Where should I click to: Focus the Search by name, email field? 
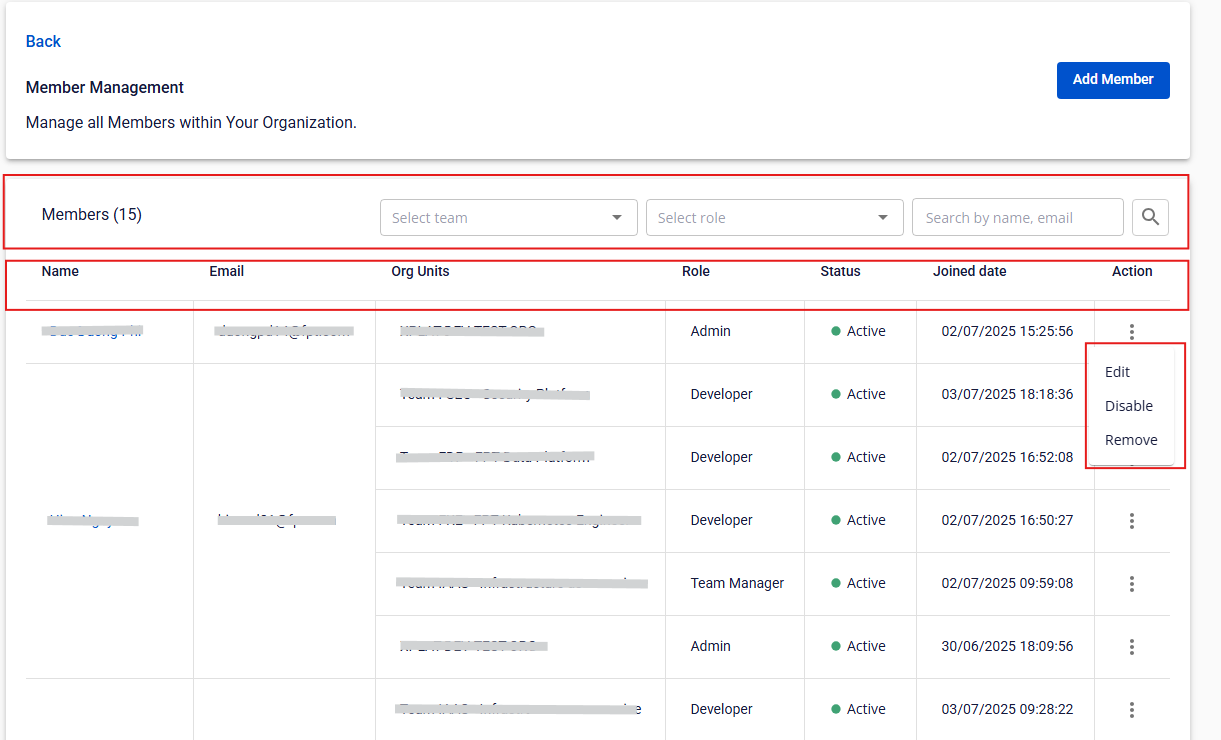[1017, 218]
